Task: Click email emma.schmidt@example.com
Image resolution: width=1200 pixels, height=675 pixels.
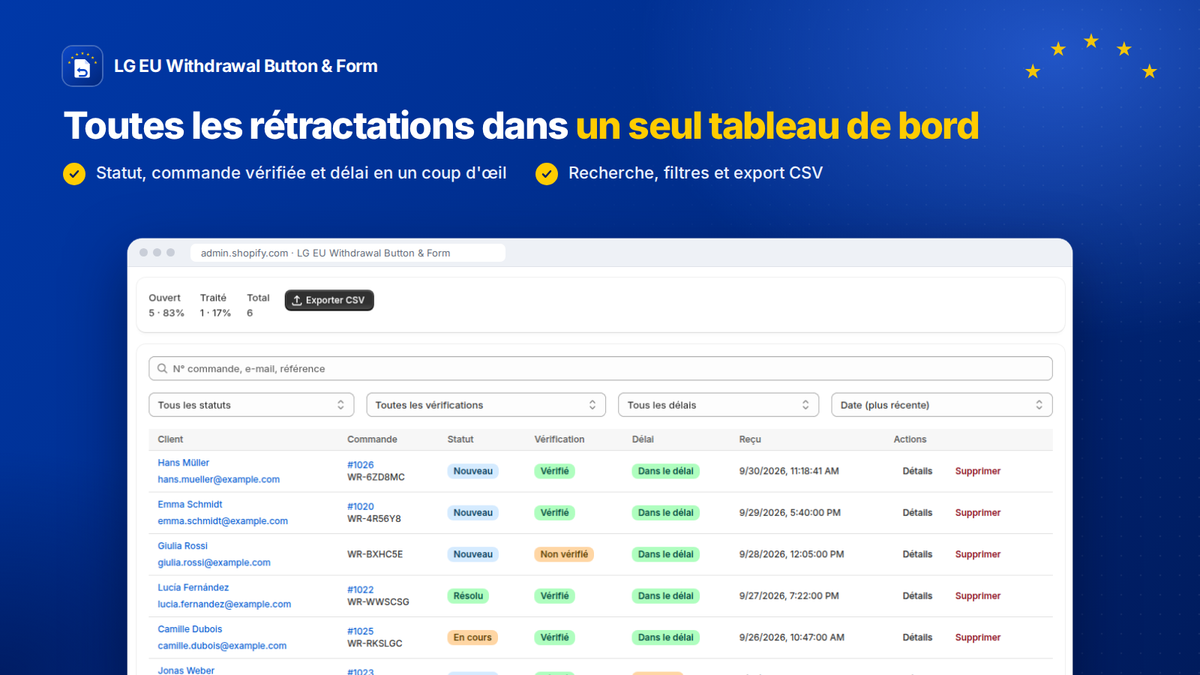Action: pos(223,521)
